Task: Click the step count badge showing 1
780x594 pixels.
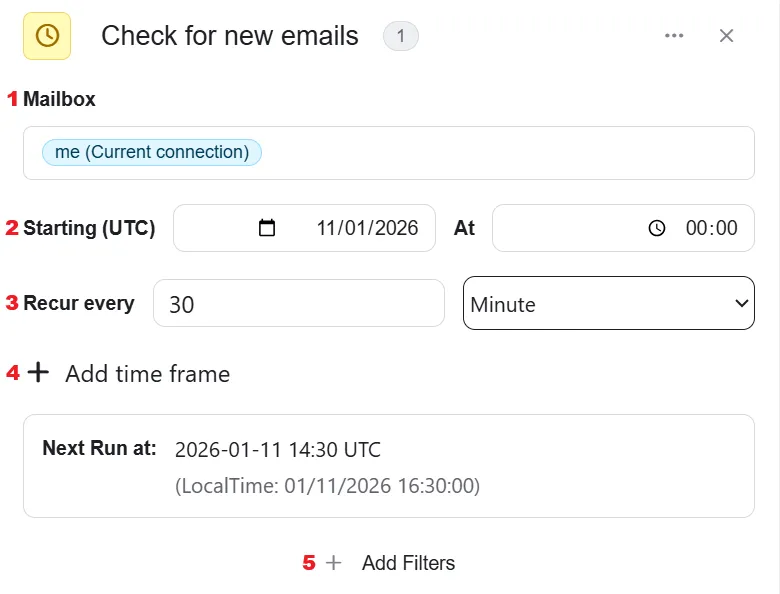Action: pos(400,36)
